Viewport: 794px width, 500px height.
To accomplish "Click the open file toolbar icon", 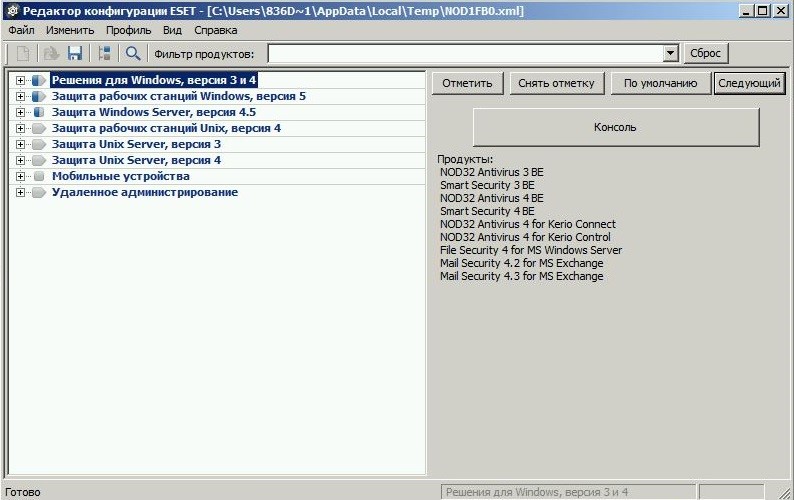I will (x=51, y=53).
